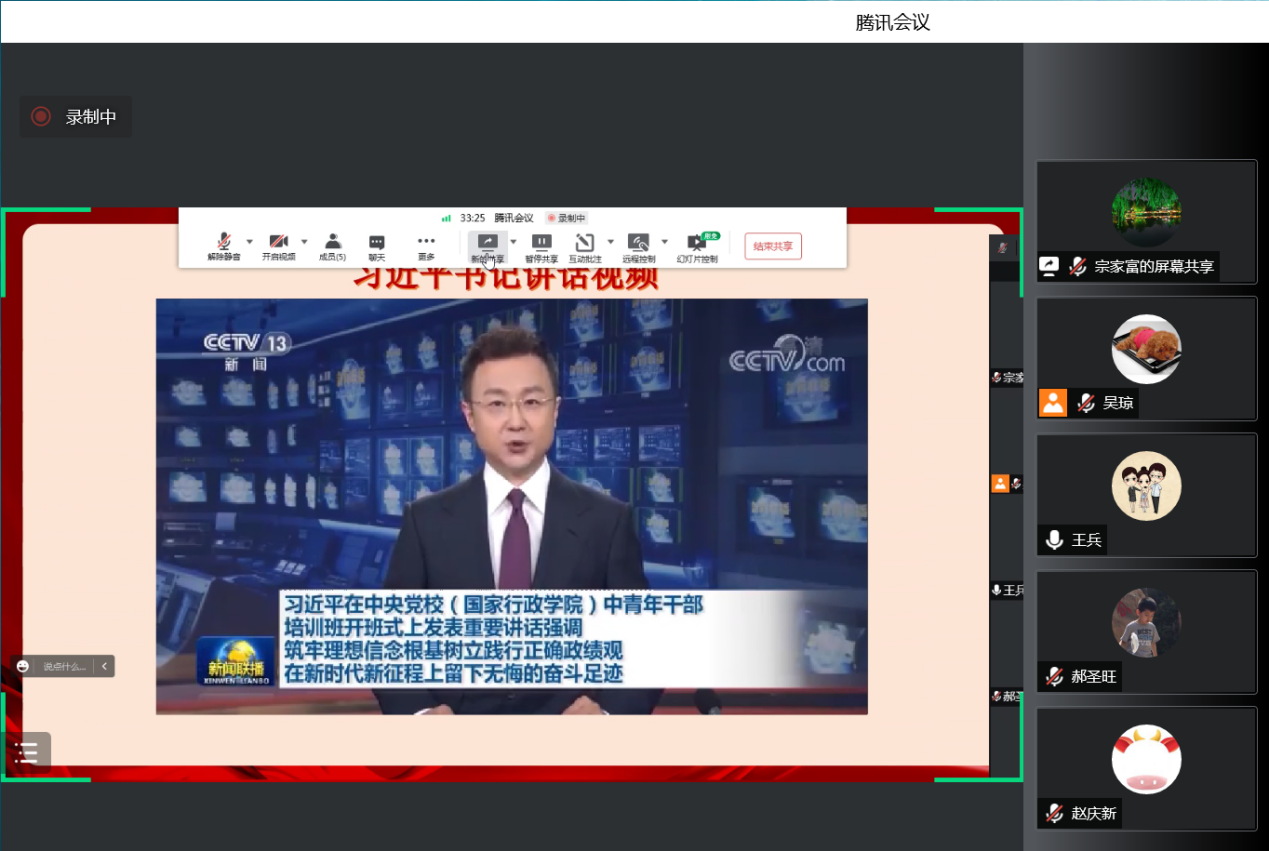Expand the arrow next to 互动批注

click(610, 241)
